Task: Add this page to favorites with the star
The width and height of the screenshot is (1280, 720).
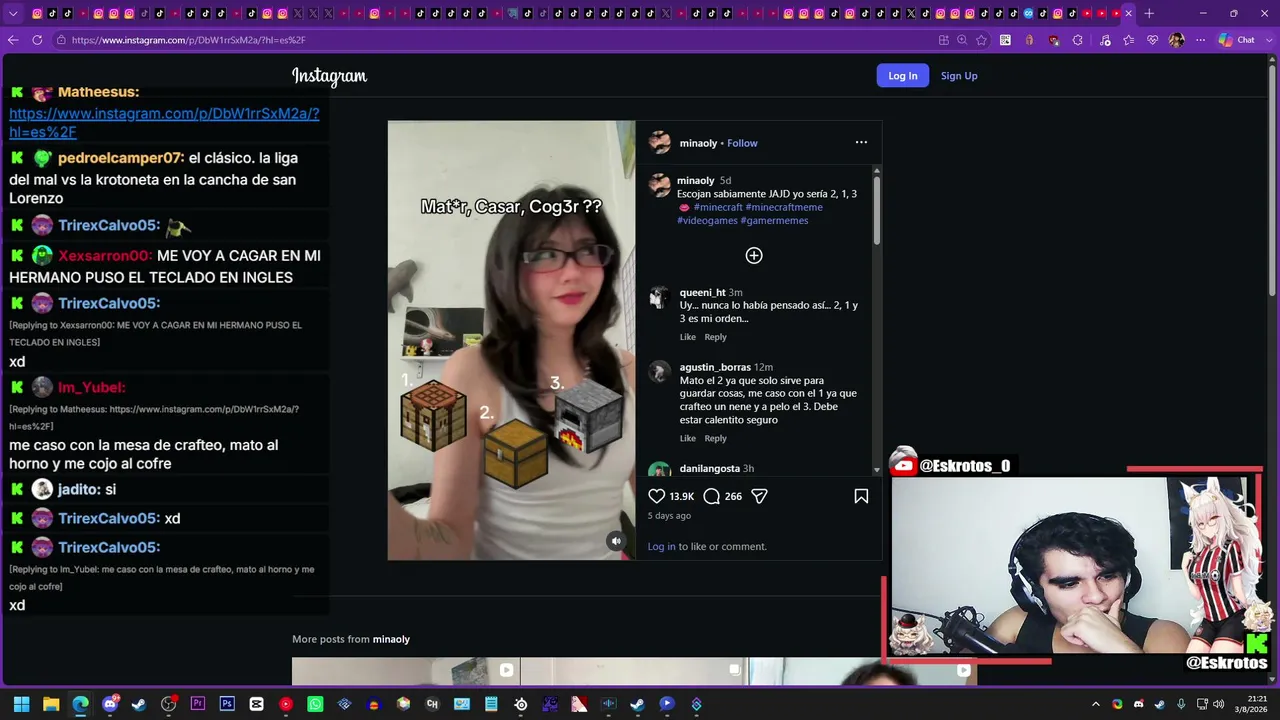Action: tap(982, 40)
